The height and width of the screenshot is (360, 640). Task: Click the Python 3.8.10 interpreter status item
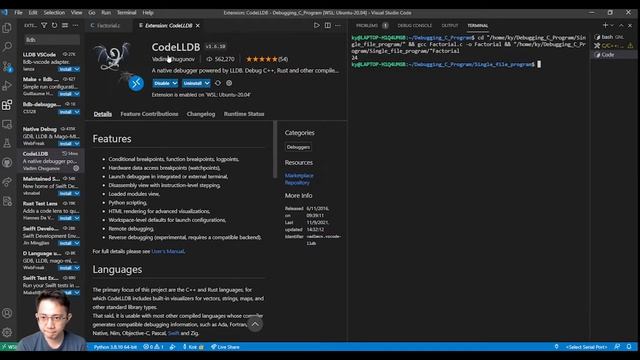(x=115, y=347)
